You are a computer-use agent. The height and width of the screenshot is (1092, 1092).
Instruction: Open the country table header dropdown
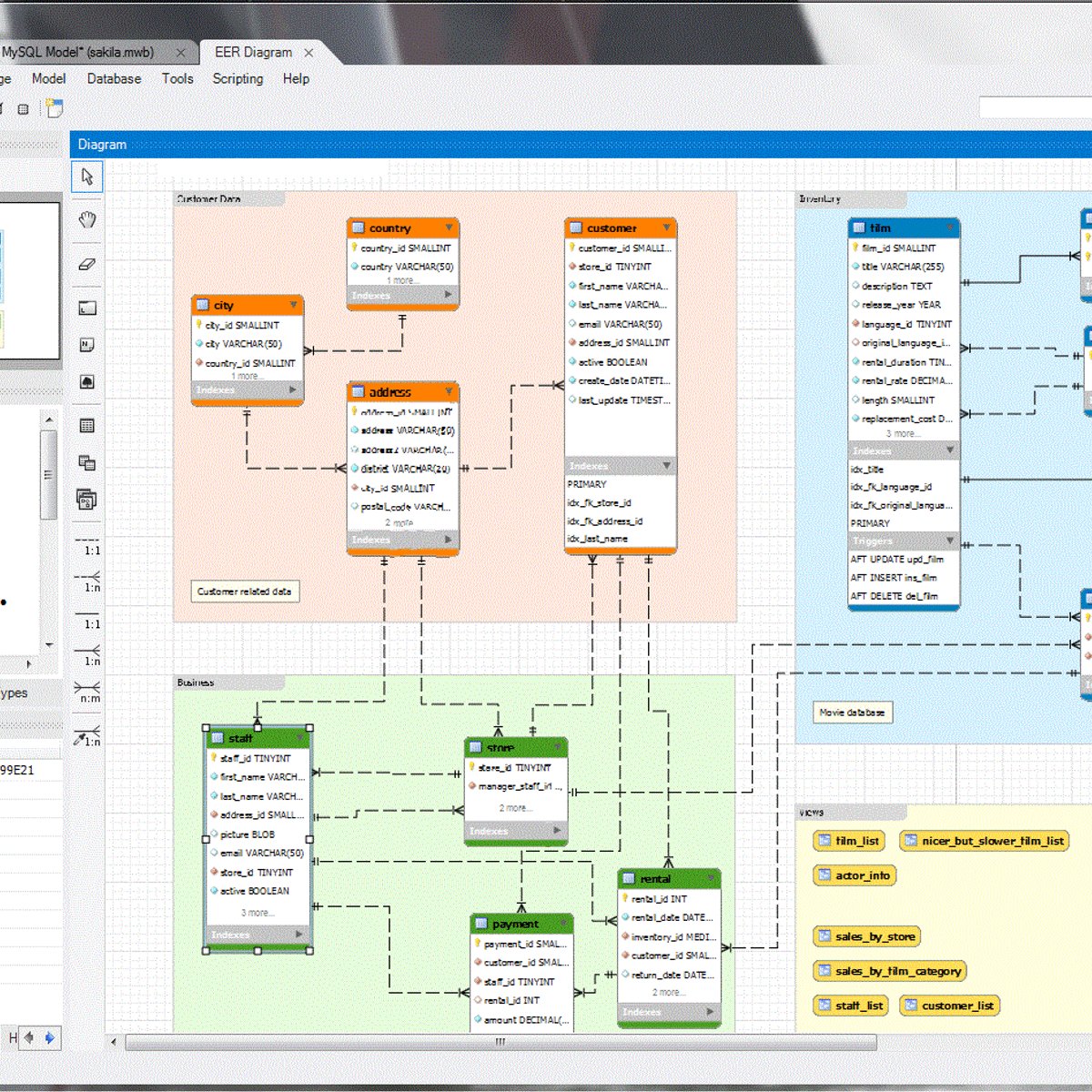pyautogui.click(x=449, y=227)
